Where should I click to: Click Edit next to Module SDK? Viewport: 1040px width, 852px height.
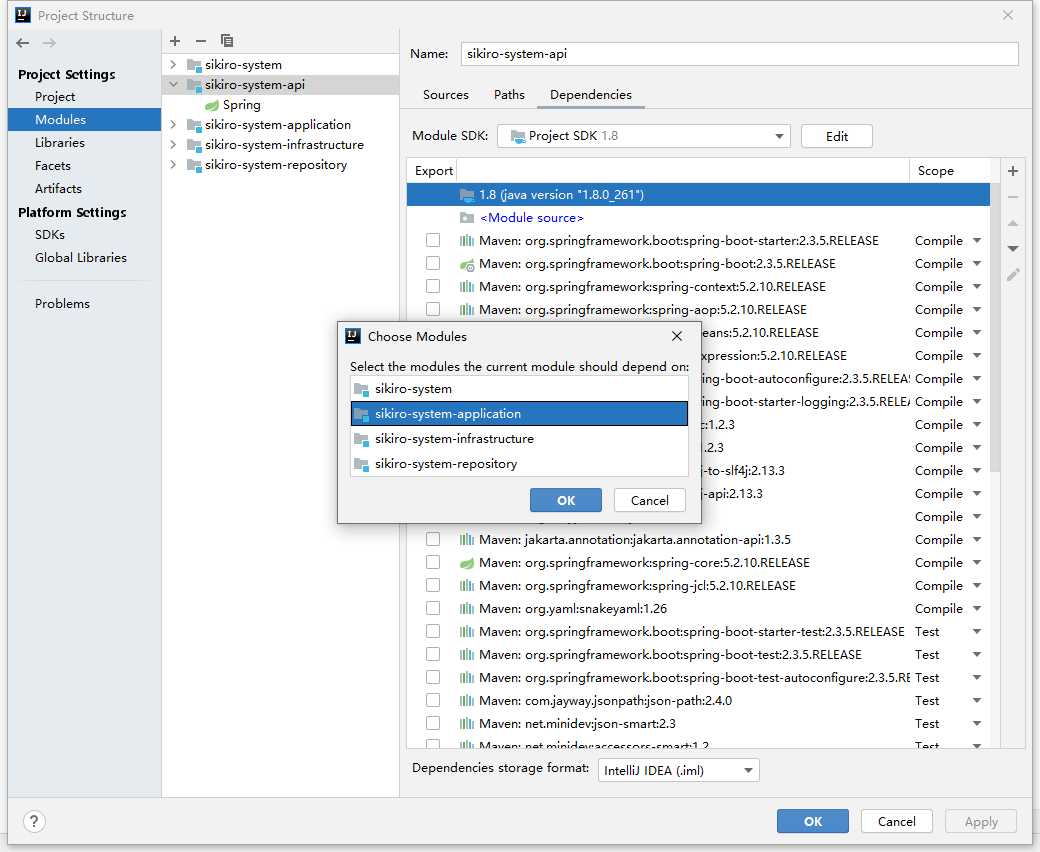pyautogui.click(x=836, y=137)
